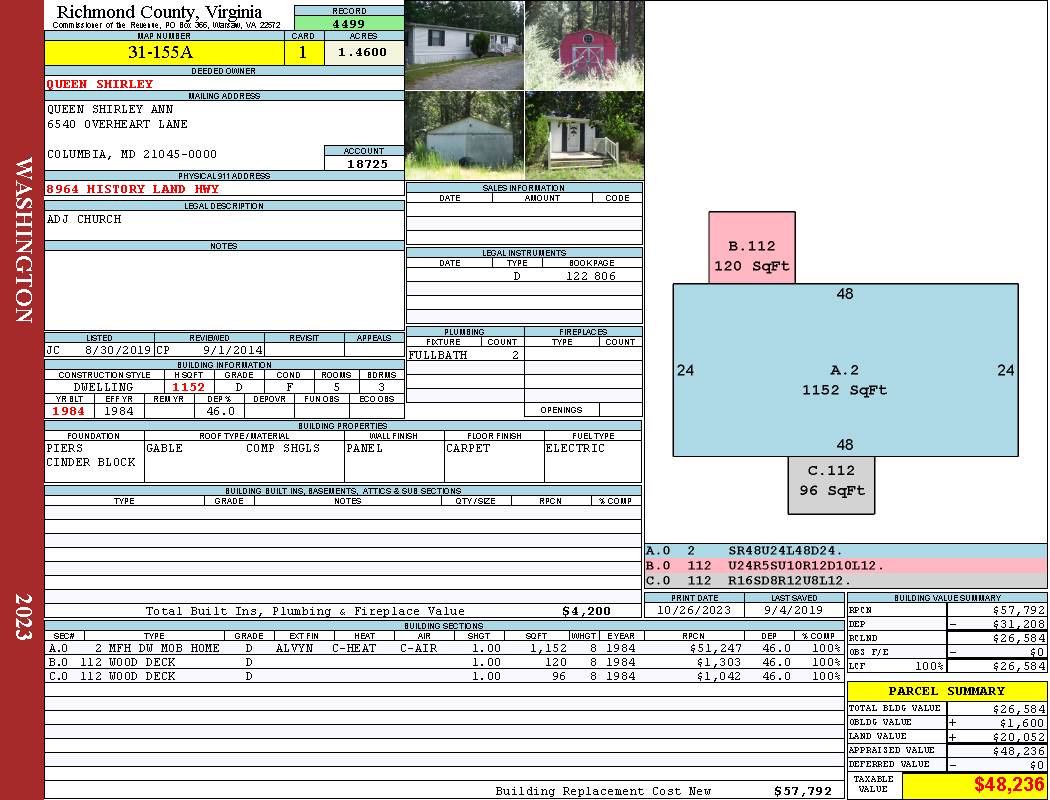Open the white shed with steps photo
Image resolution: width=1050 pixels, height=800 pixels.
point(584,135)
